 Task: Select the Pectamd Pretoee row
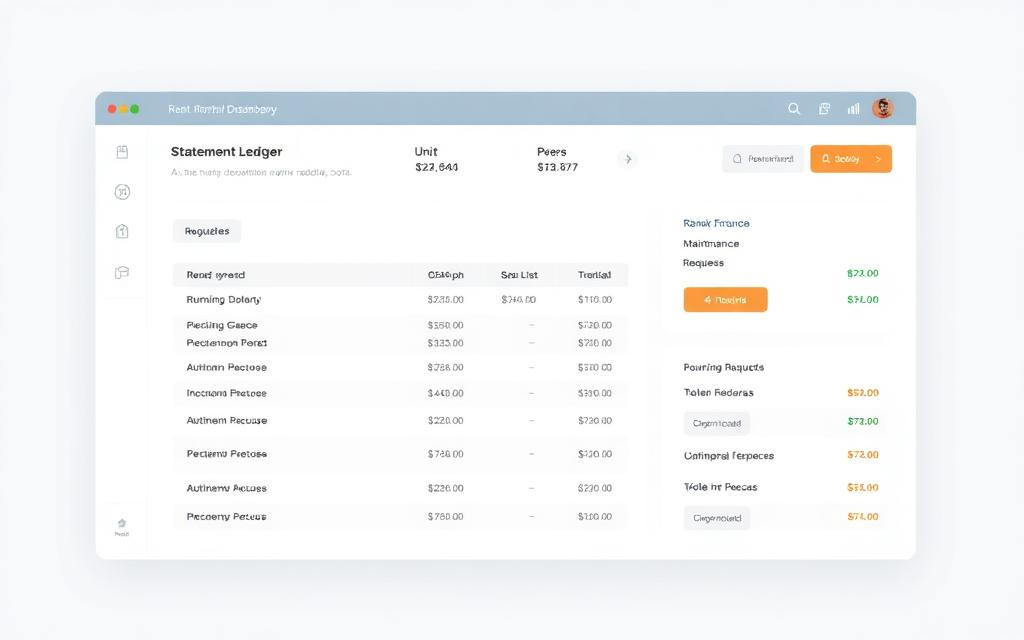click(400, 454)
